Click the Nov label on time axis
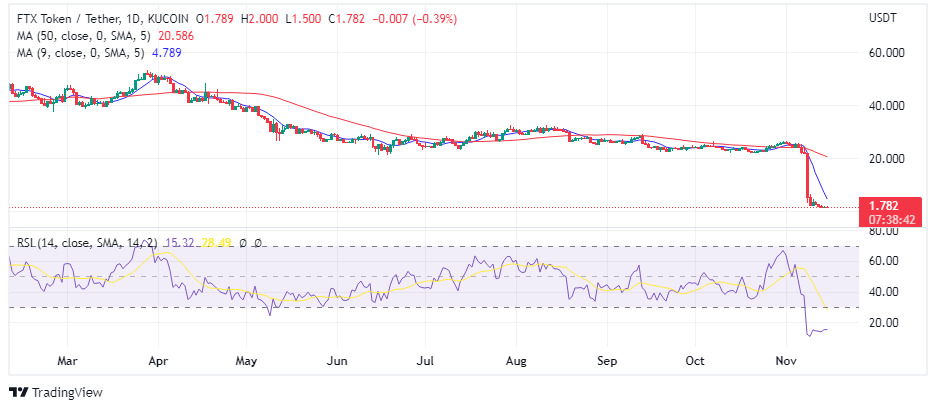This screenshot has height=410, width=937. pos(786,361)
